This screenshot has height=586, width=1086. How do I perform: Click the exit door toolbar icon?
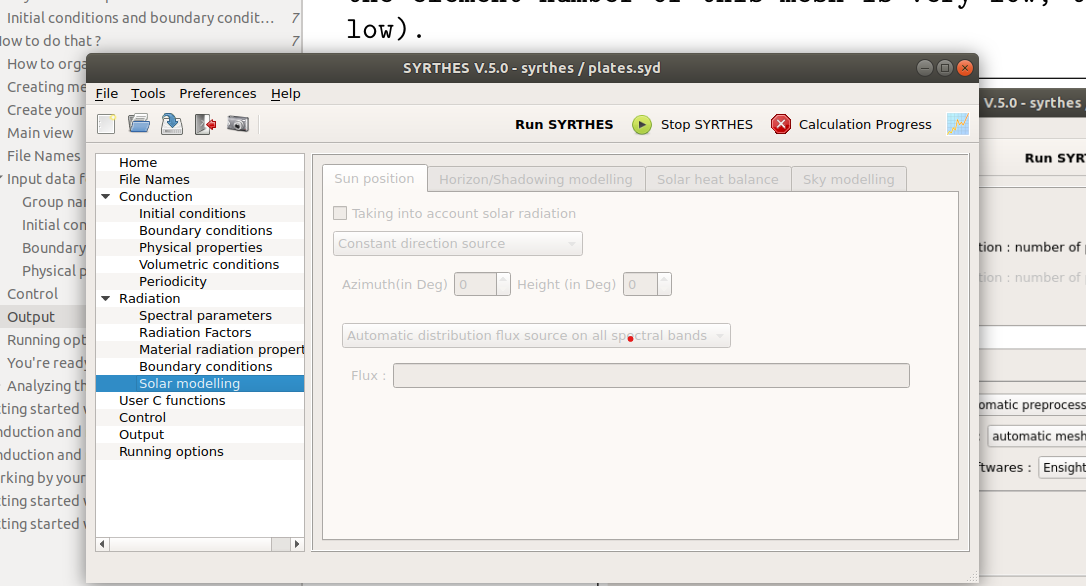(205, 124)
